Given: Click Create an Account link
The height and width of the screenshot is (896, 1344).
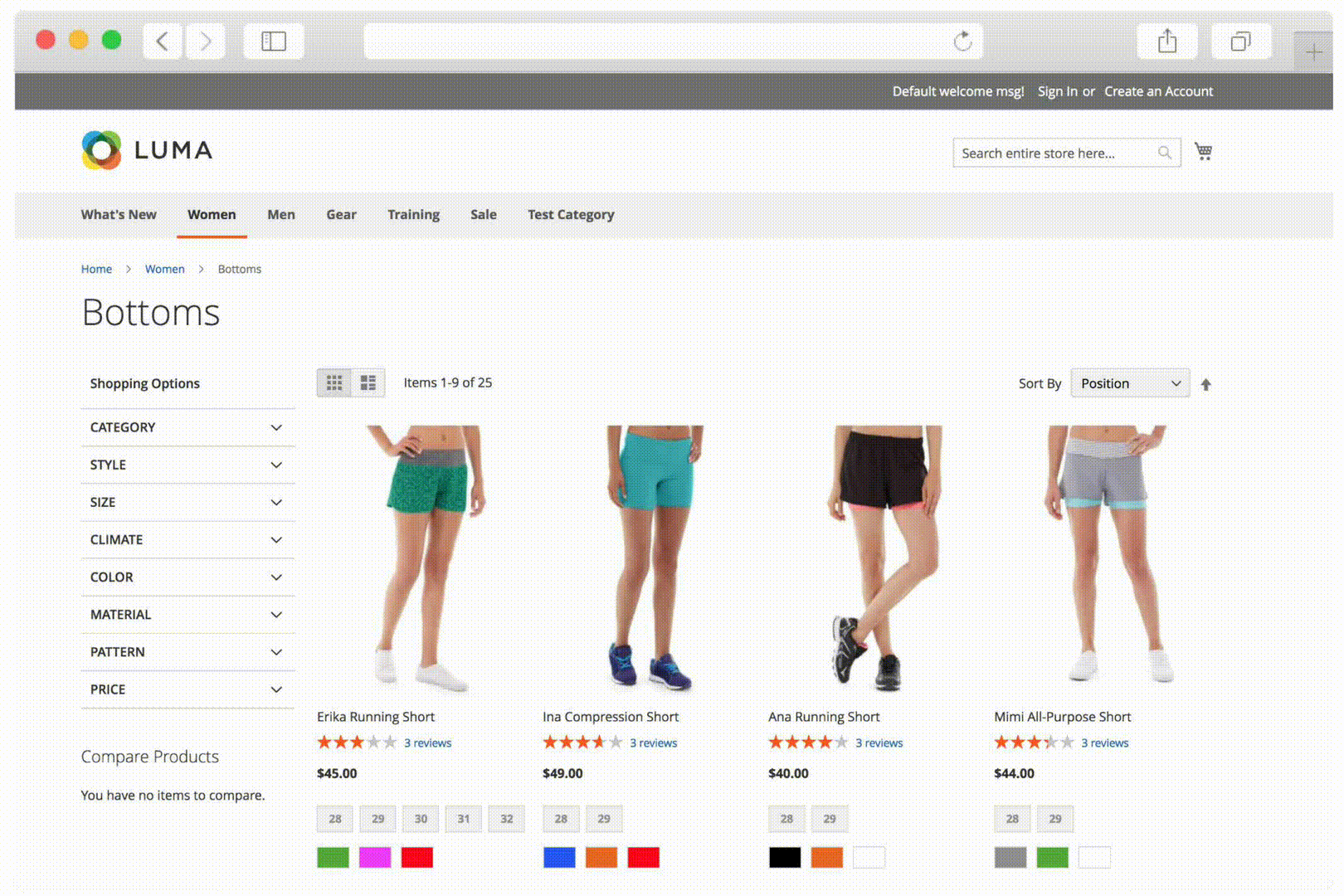Looking at the screenshot, I should pos(1158,91).
